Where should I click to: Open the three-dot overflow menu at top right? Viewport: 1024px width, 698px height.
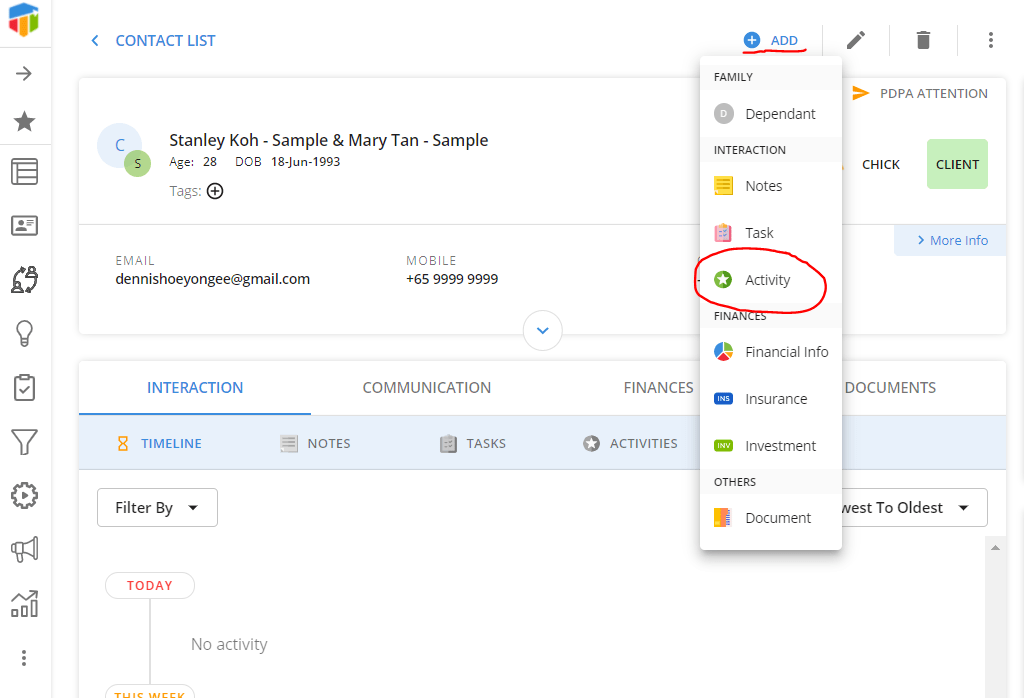click(990, 40)
